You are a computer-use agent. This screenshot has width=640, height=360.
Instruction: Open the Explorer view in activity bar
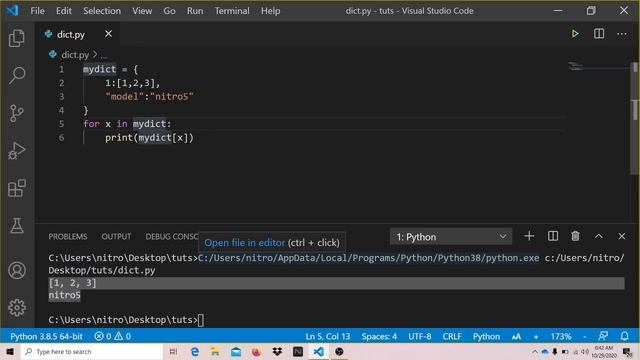(x=17, y=38)
